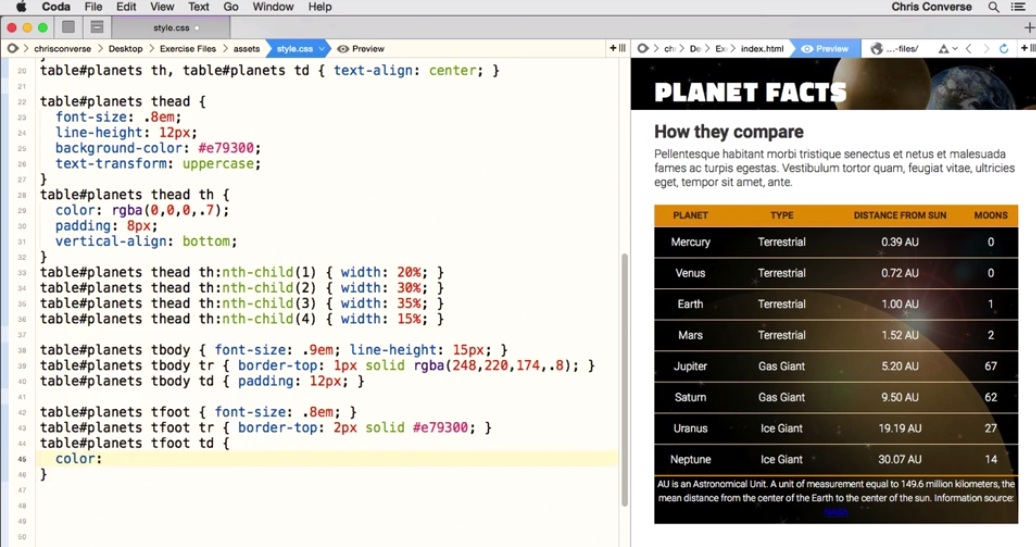
Task: Open the Apple menu
Action: click(x=20, y=7)
